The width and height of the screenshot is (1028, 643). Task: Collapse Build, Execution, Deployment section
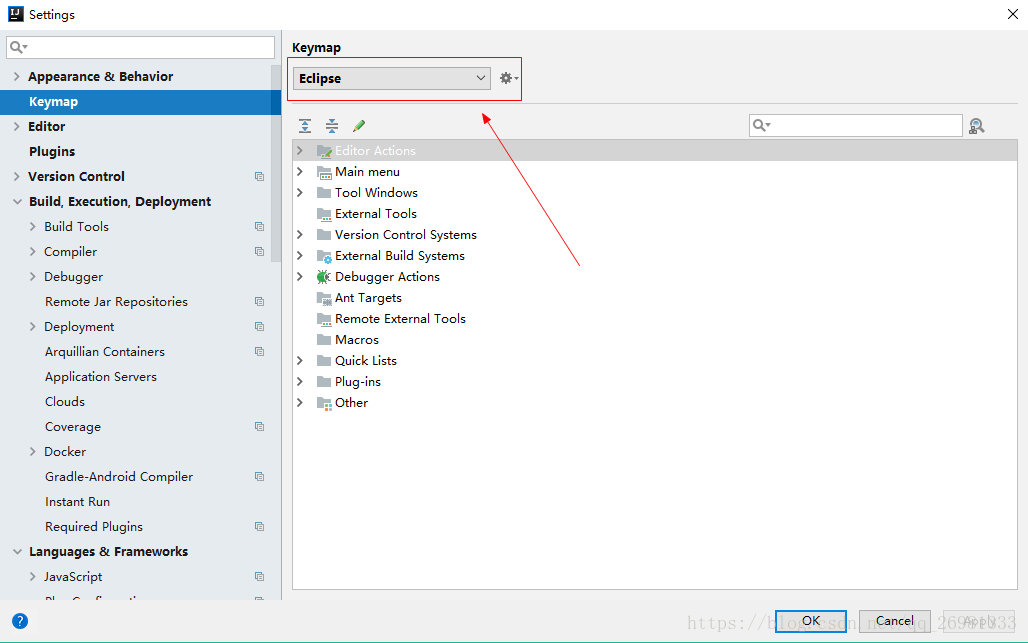(17, 202)
